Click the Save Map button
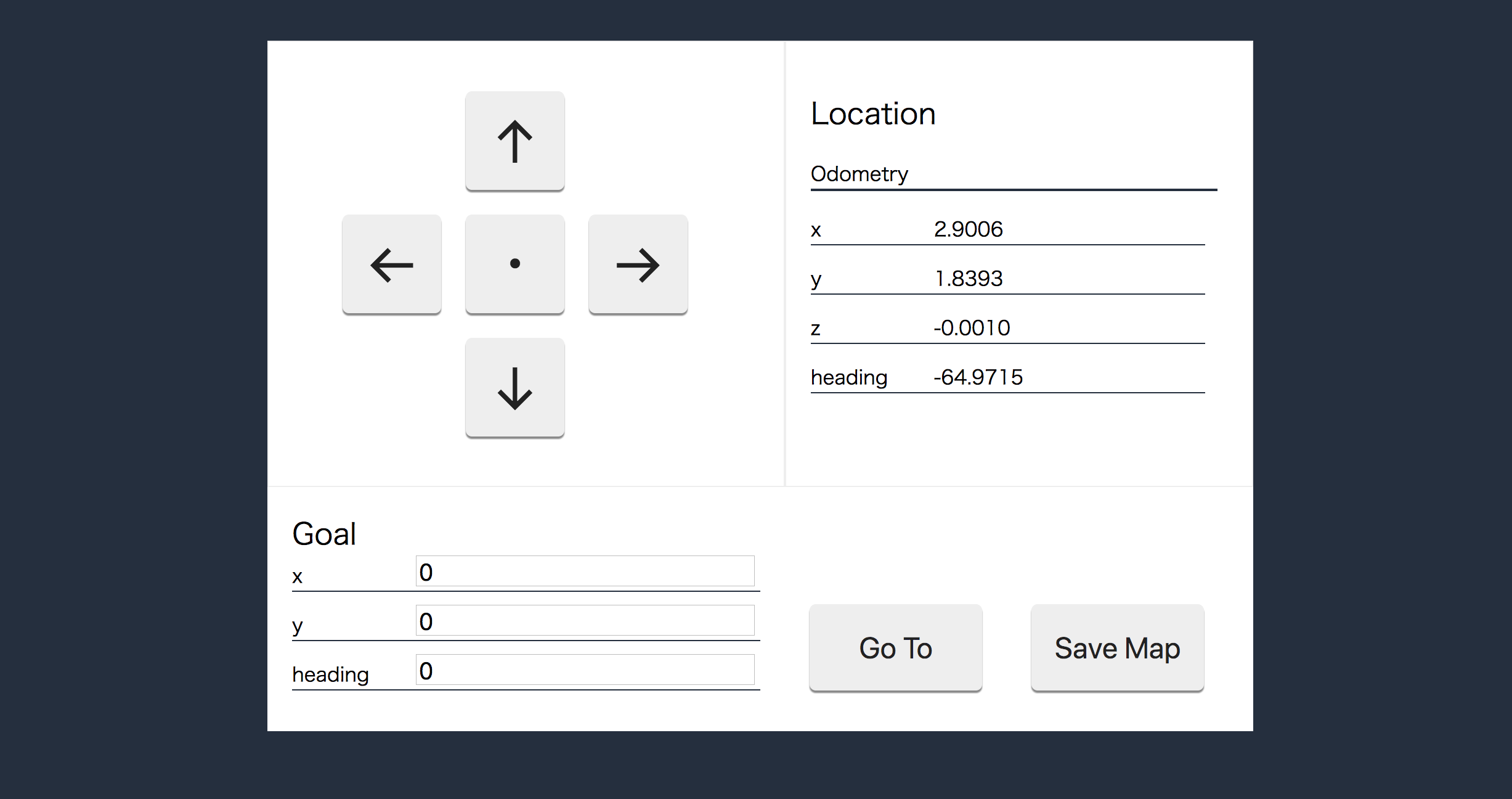Image resolution: width=1512 pixels, height=799 pixels. coord(1118,648)
